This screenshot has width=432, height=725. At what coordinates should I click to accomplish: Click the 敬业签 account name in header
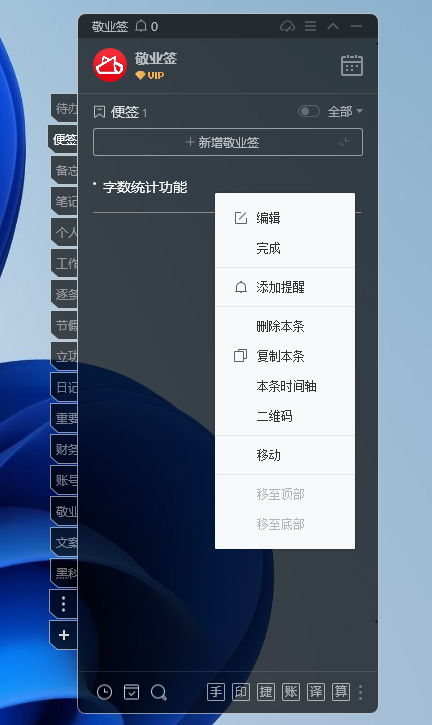click(x=156, y=59)
